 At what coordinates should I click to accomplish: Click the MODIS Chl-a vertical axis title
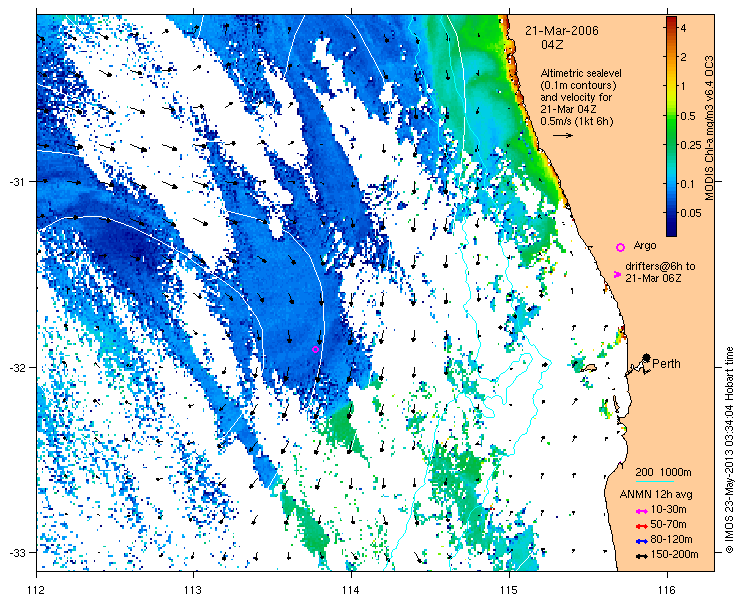click(709, 127)
